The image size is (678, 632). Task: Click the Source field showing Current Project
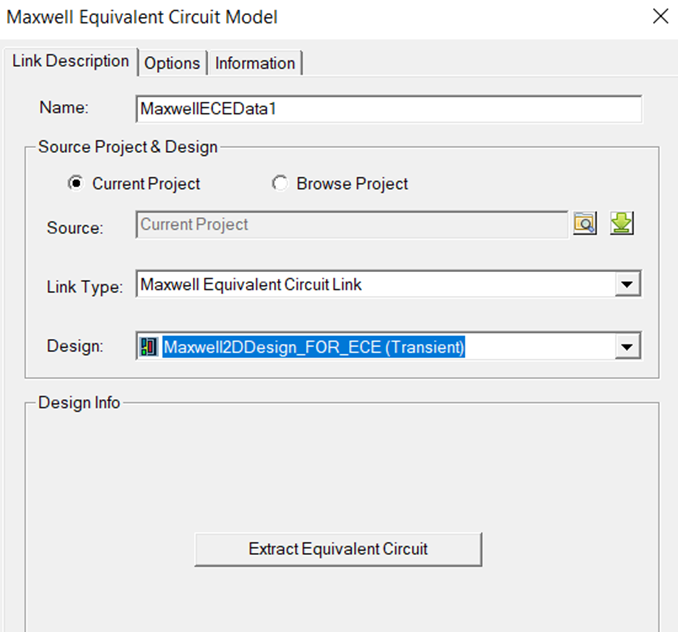pos(352,225)
